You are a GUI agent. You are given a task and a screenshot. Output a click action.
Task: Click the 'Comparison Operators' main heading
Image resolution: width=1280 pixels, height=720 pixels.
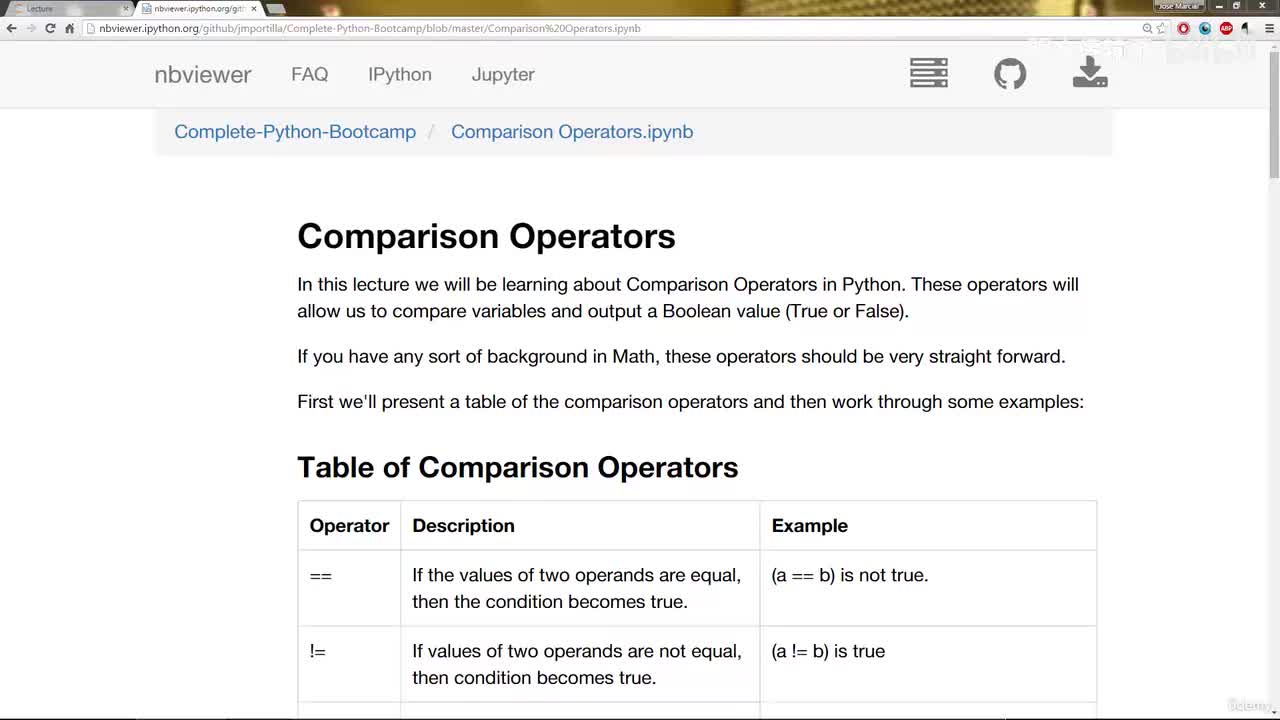tap(486, 236)
